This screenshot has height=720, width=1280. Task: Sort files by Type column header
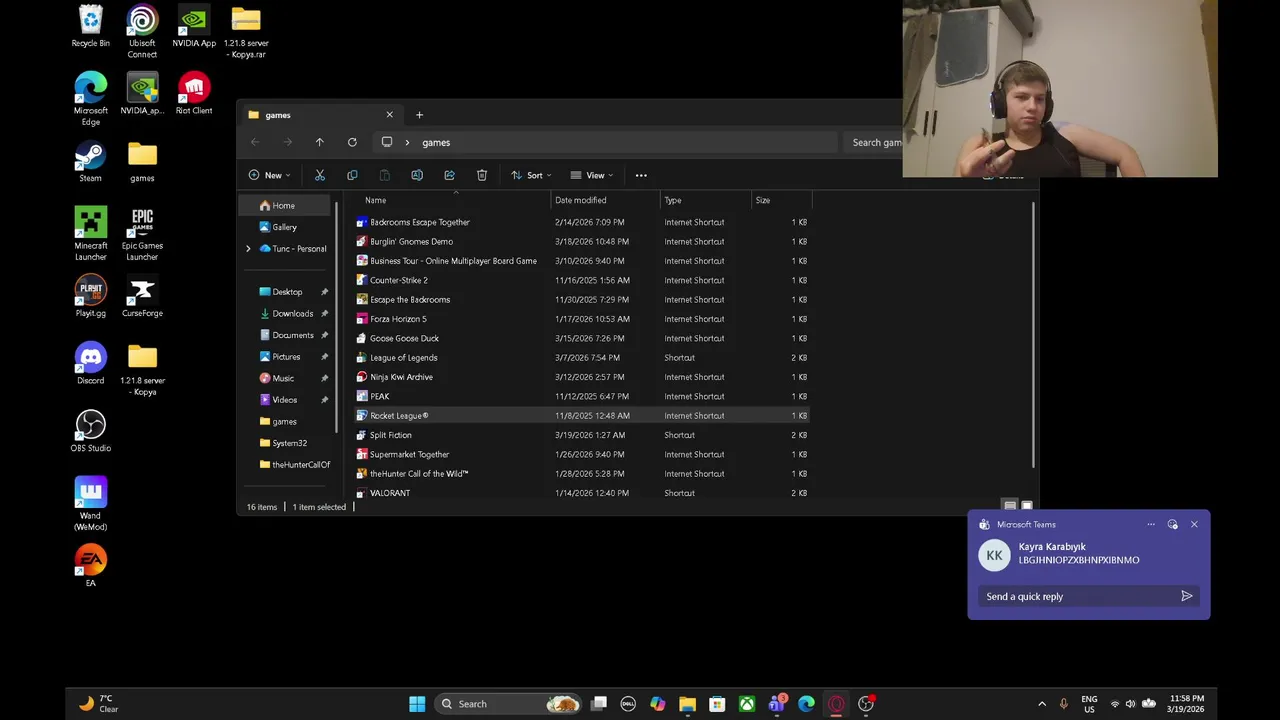click(706, 200)
